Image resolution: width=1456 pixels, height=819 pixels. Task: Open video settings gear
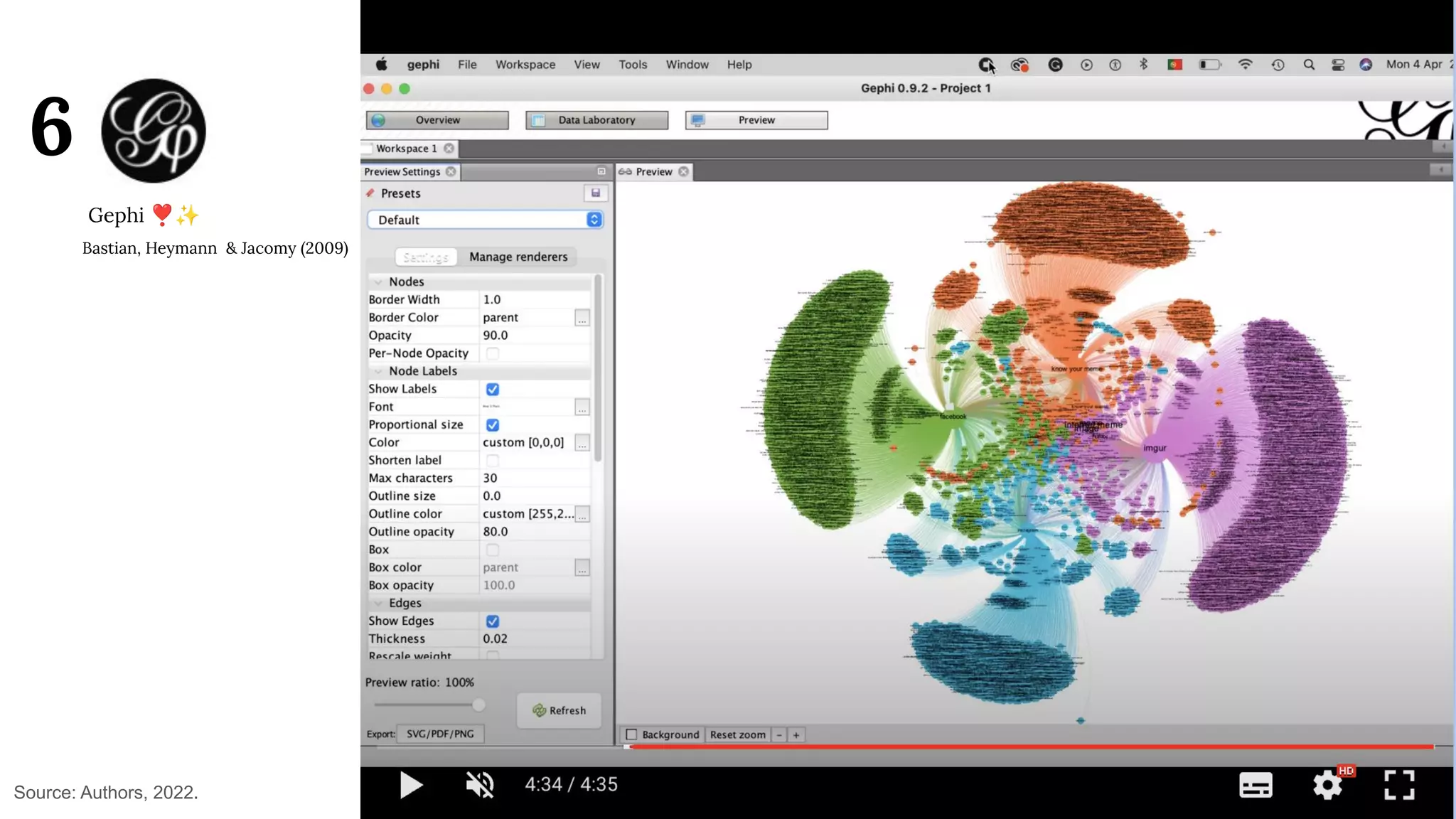[1327, 785]
